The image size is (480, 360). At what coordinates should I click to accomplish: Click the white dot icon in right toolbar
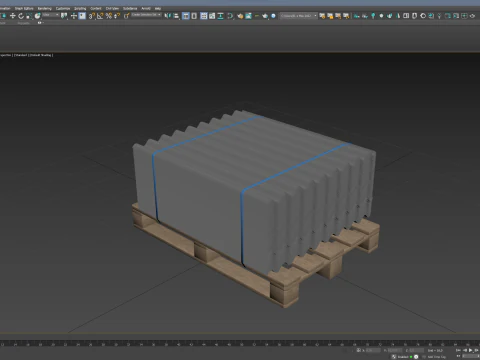381,16
